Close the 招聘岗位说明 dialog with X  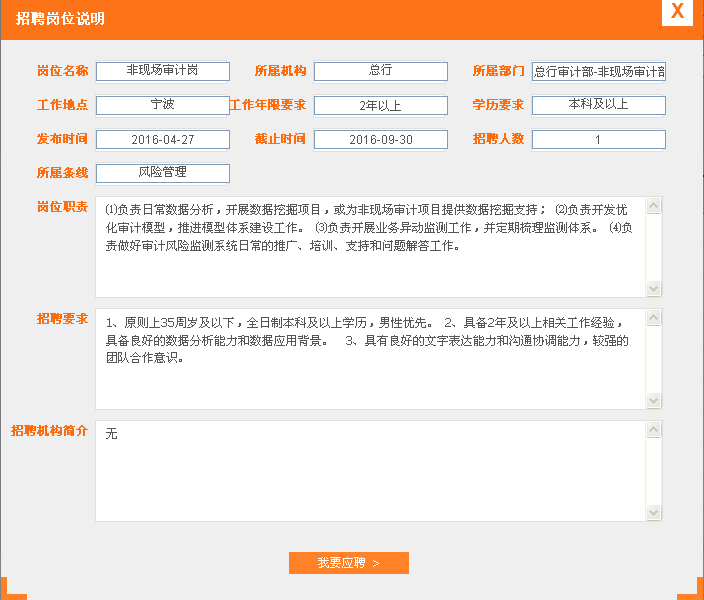coord(677,12)
